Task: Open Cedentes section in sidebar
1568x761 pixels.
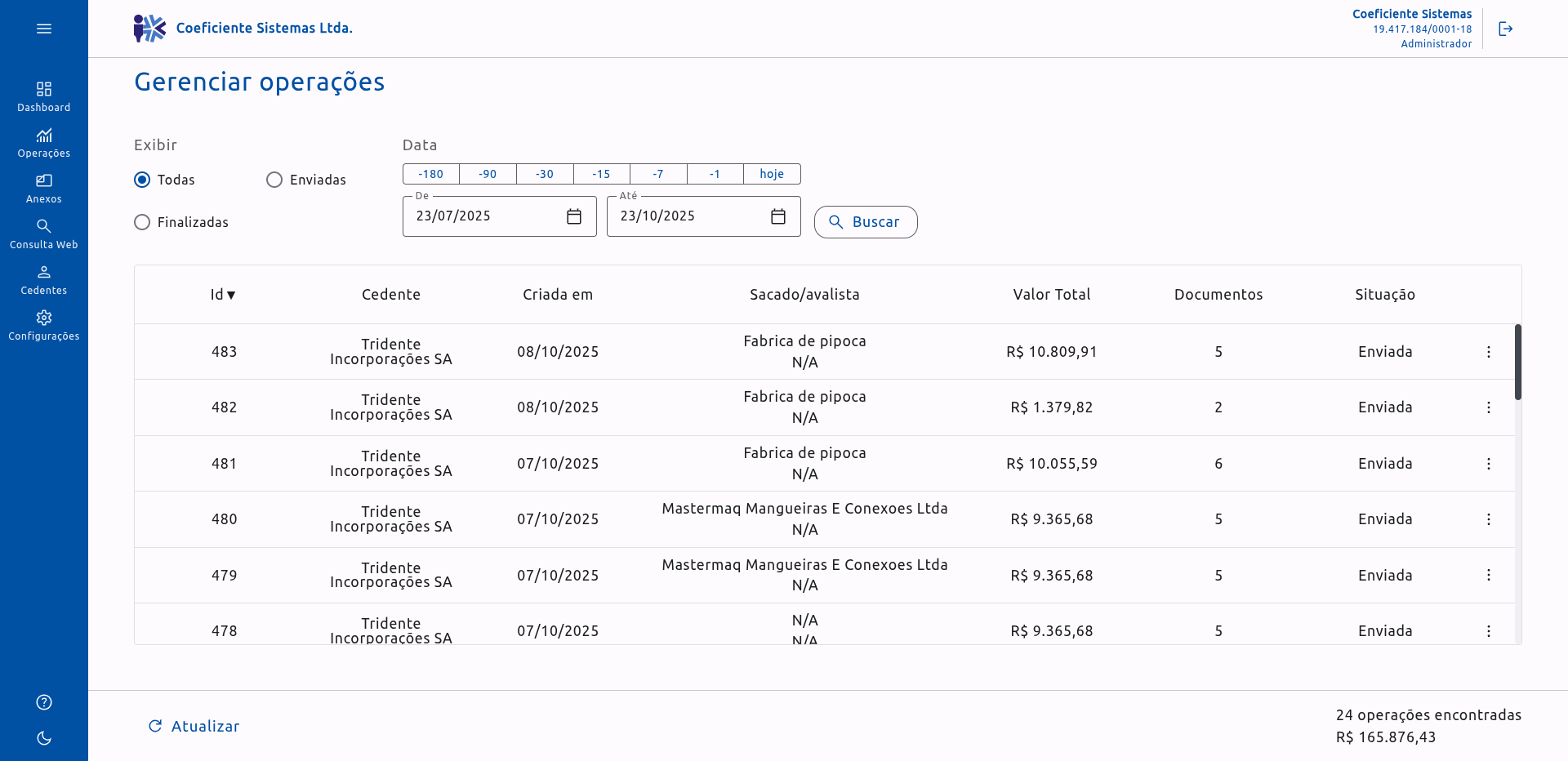Action: (44, 278)
